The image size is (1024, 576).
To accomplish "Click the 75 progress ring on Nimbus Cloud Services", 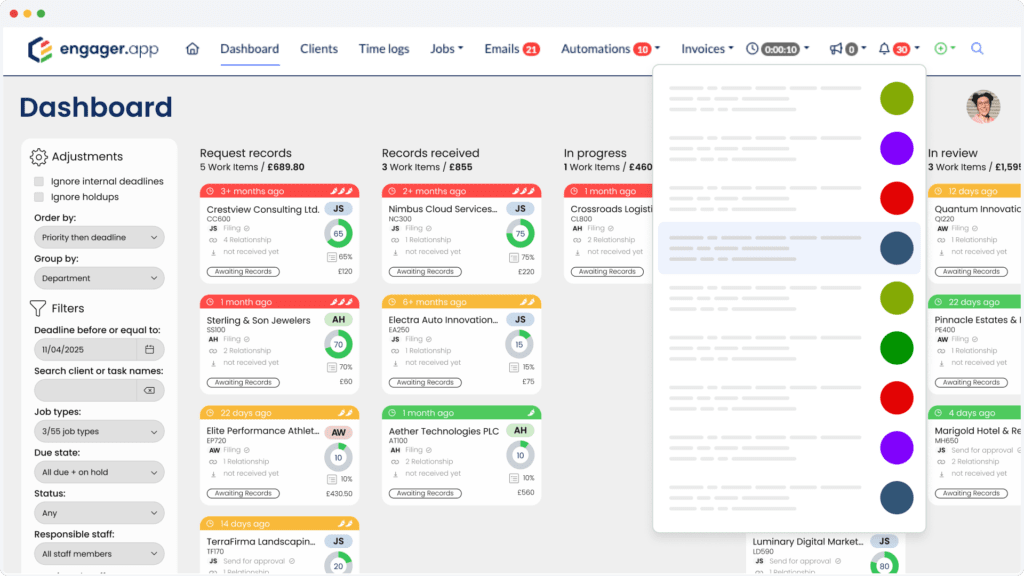I will 520,233.
